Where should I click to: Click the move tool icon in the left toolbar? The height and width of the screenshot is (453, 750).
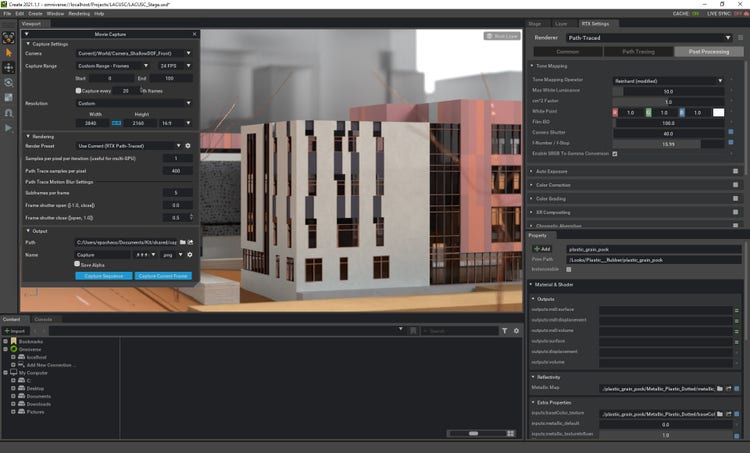tap(9, 67)
